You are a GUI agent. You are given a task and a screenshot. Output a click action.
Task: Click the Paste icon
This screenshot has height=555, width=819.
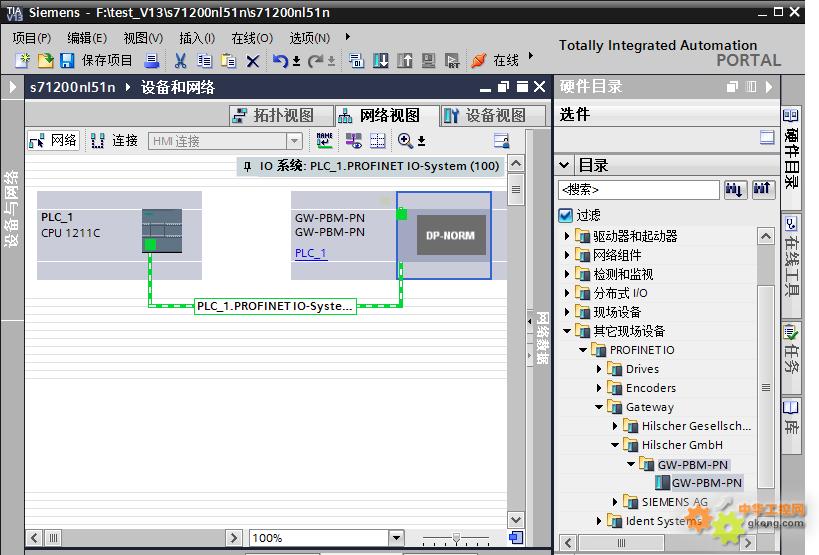coord(228,61)
